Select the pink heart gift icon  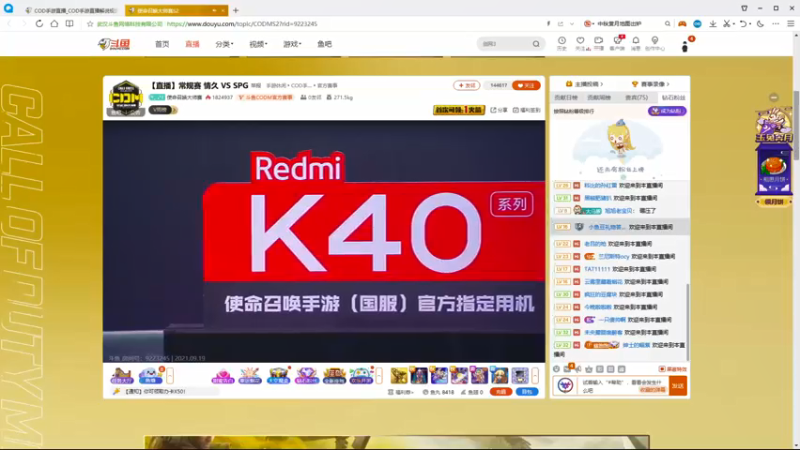click(222, 376)
